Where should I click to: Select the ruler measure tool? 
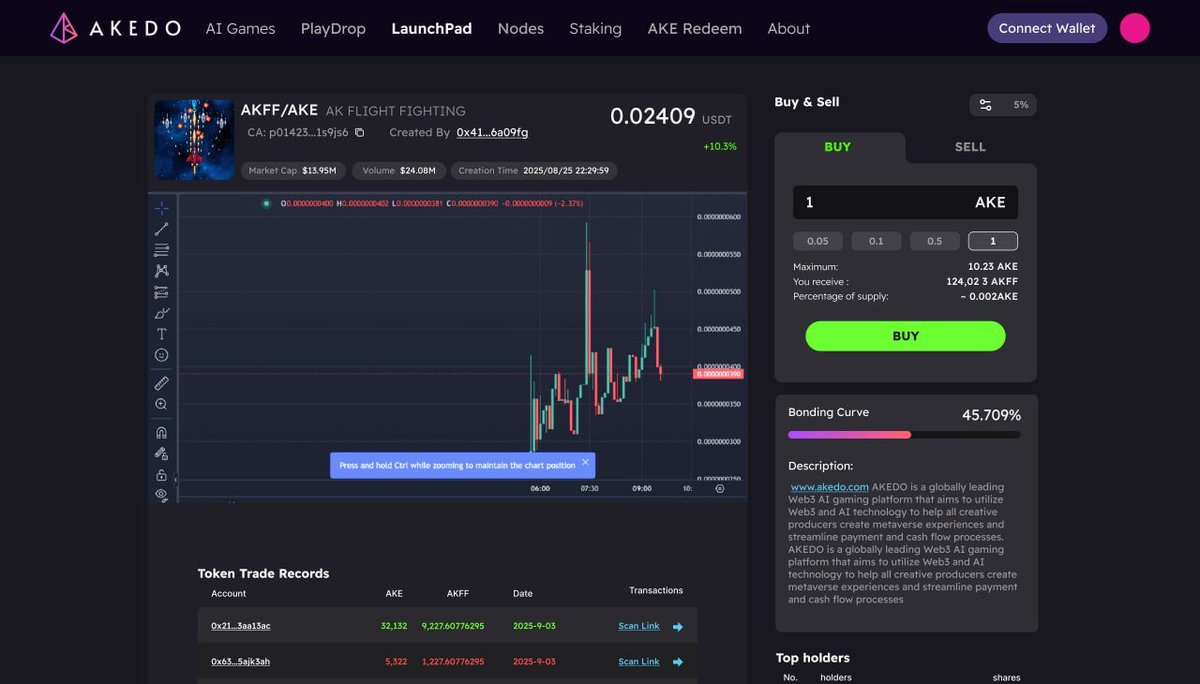pyautogui.click(x=161, y=383)
